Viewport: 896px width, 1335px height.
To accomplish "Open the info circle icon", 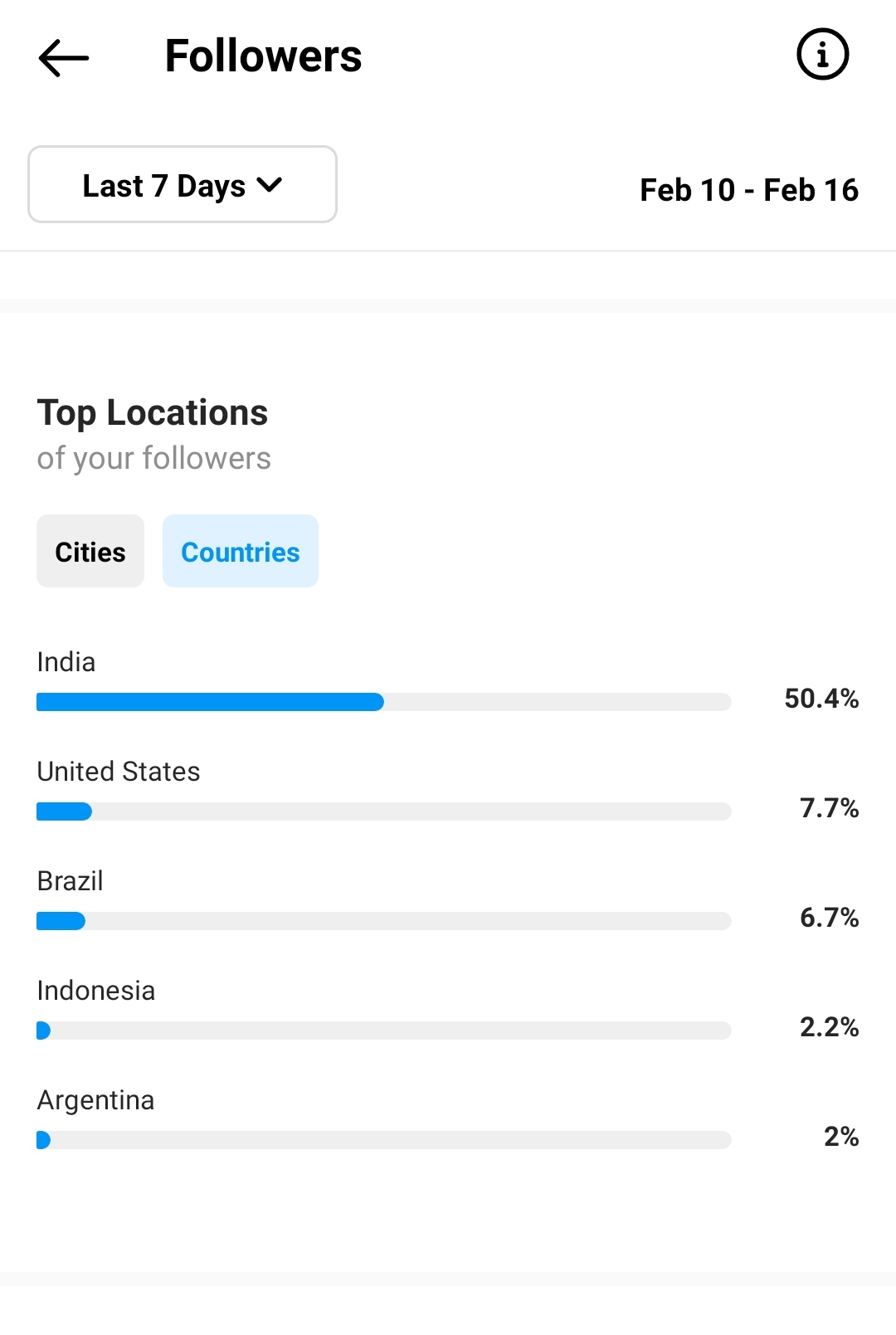I will [x=822, y=55].
